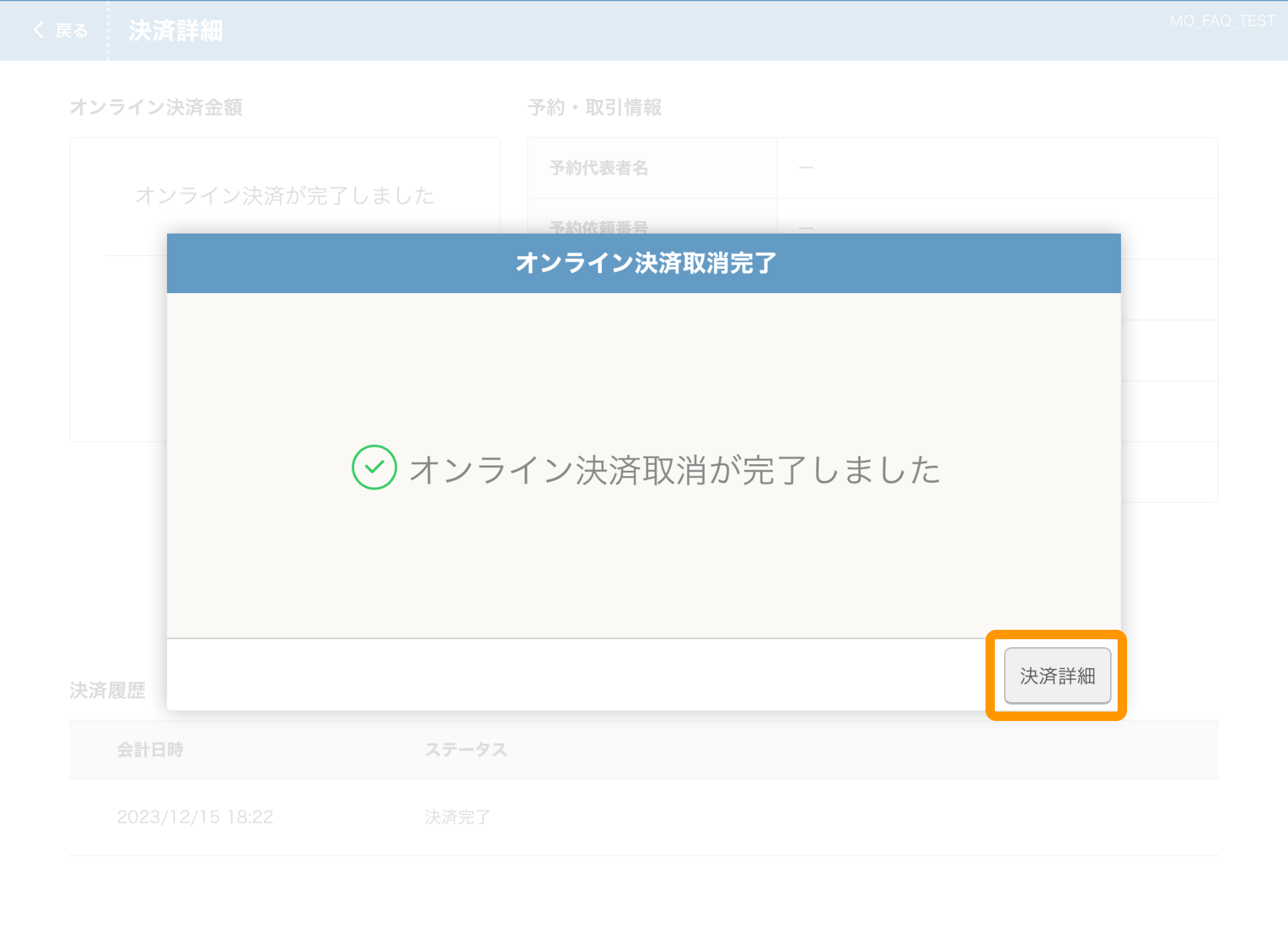Screen dimensions: 1288x943
Task: Click the 決済詳細 button in dialog
Action: click(x=1057, y=675)
